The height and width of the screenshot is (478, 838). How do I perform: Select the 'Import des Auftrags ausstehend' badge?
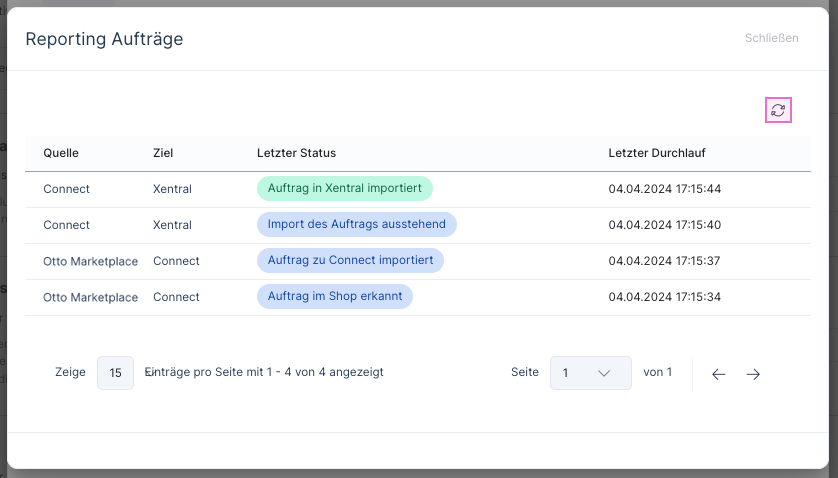click(357, 225)
